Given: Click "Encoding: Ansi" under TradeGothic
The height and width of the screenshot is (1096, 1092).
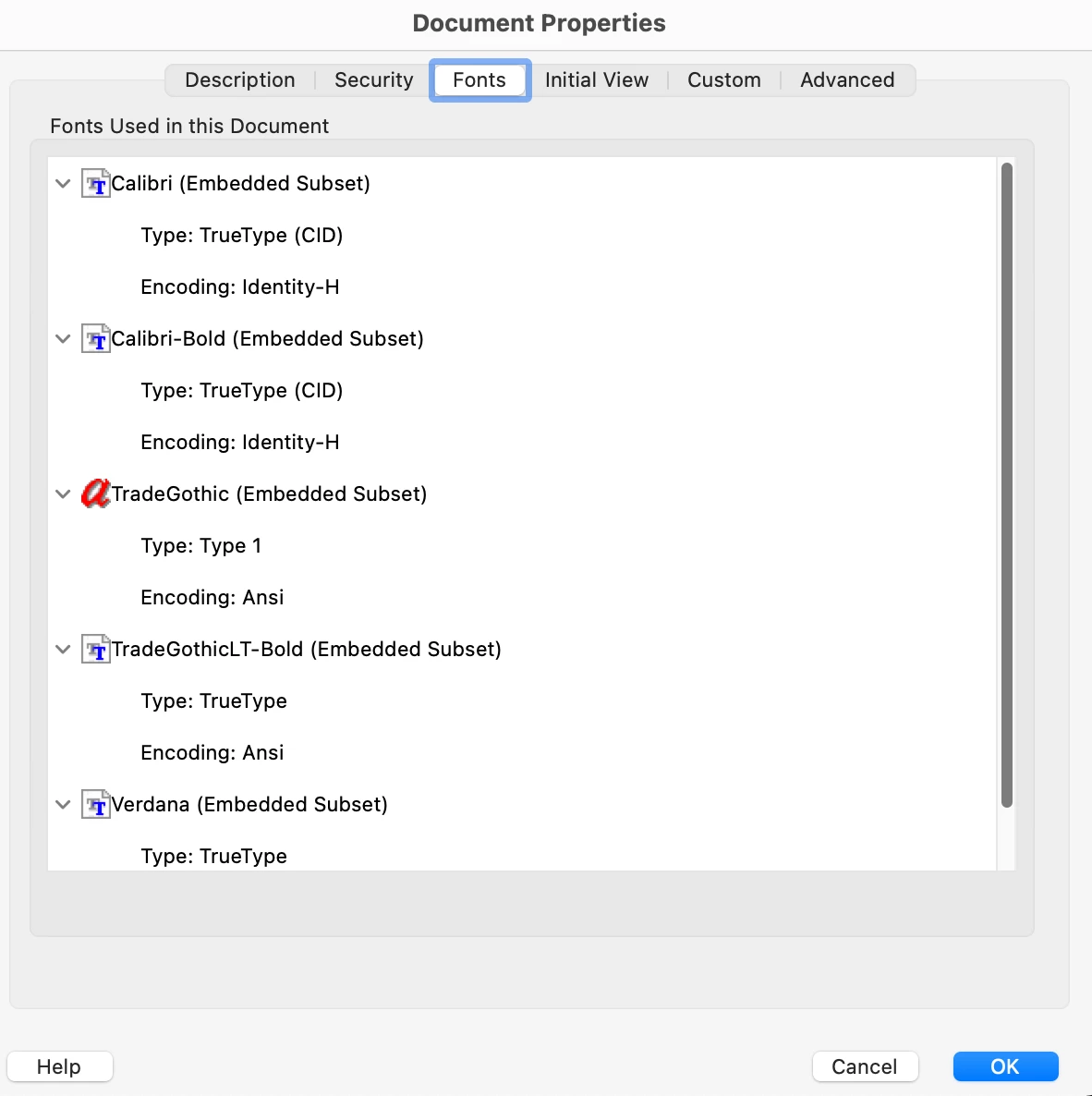Looking at the screenshot, I should point(212,597).
